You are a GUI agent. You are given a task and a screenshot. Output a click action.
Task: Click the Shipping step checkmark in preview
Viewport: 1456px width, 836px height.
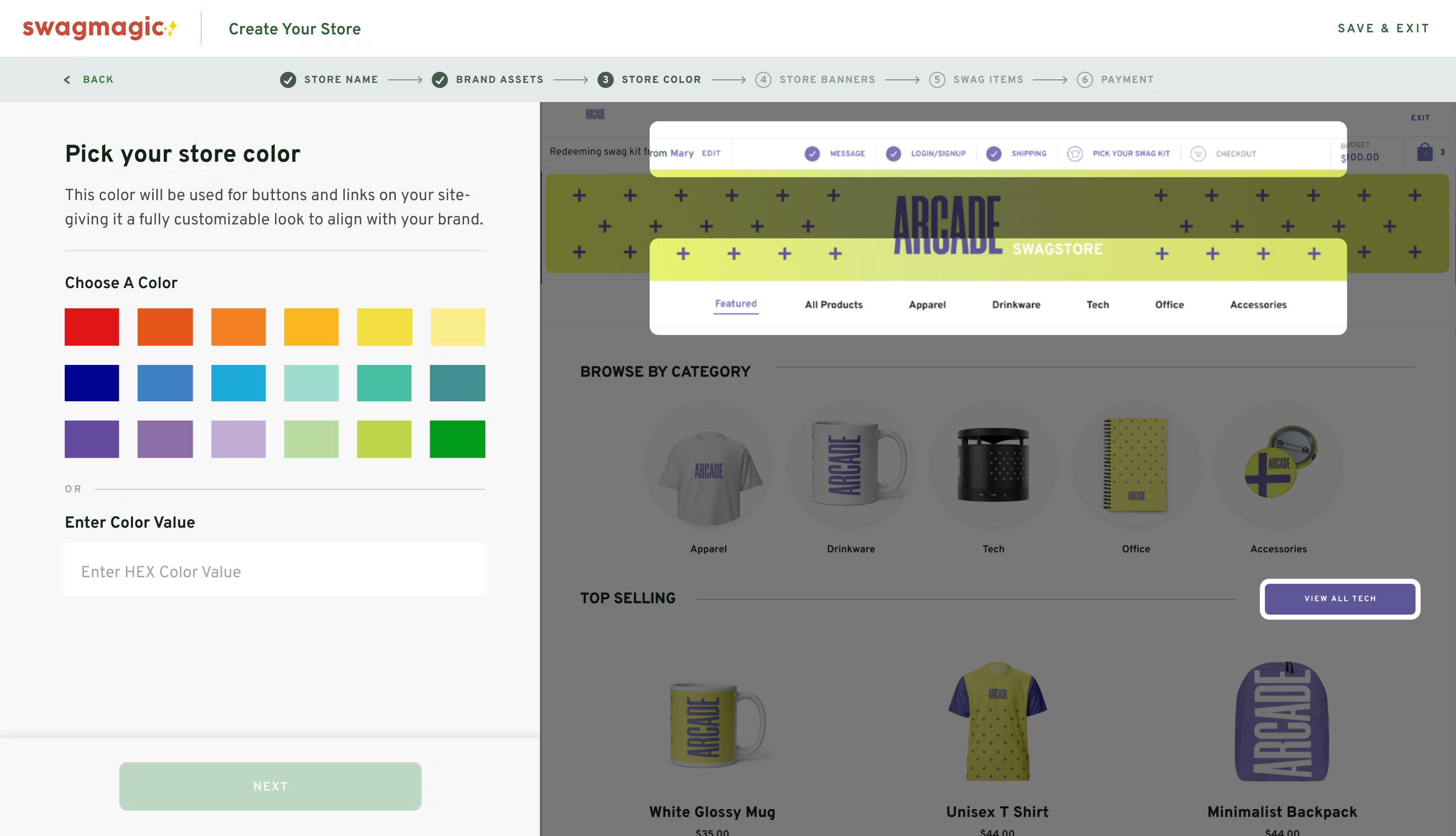click(994, 154)
